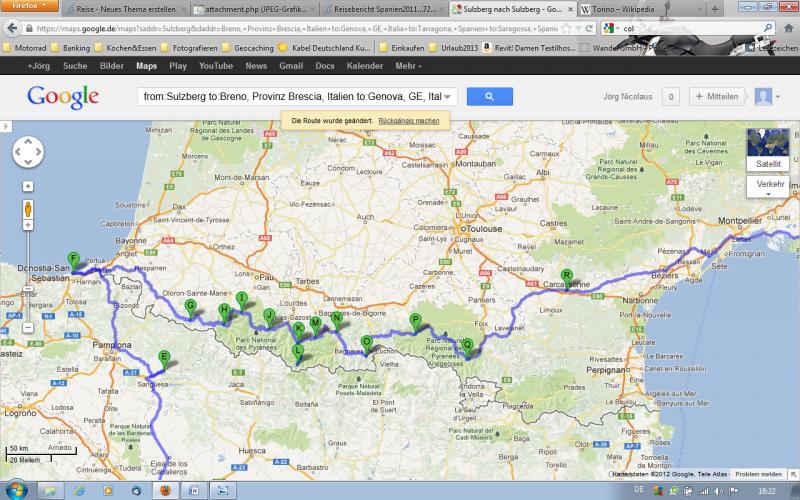The height and width of the screenshot is (500, 800).
Task: Open Windows Start menu
Action: (x=16, y=490)
